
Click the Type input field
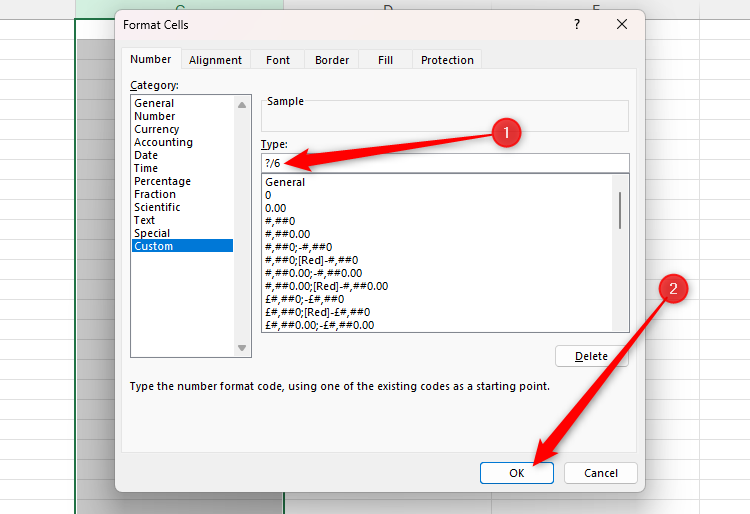[x=445, y=163]
